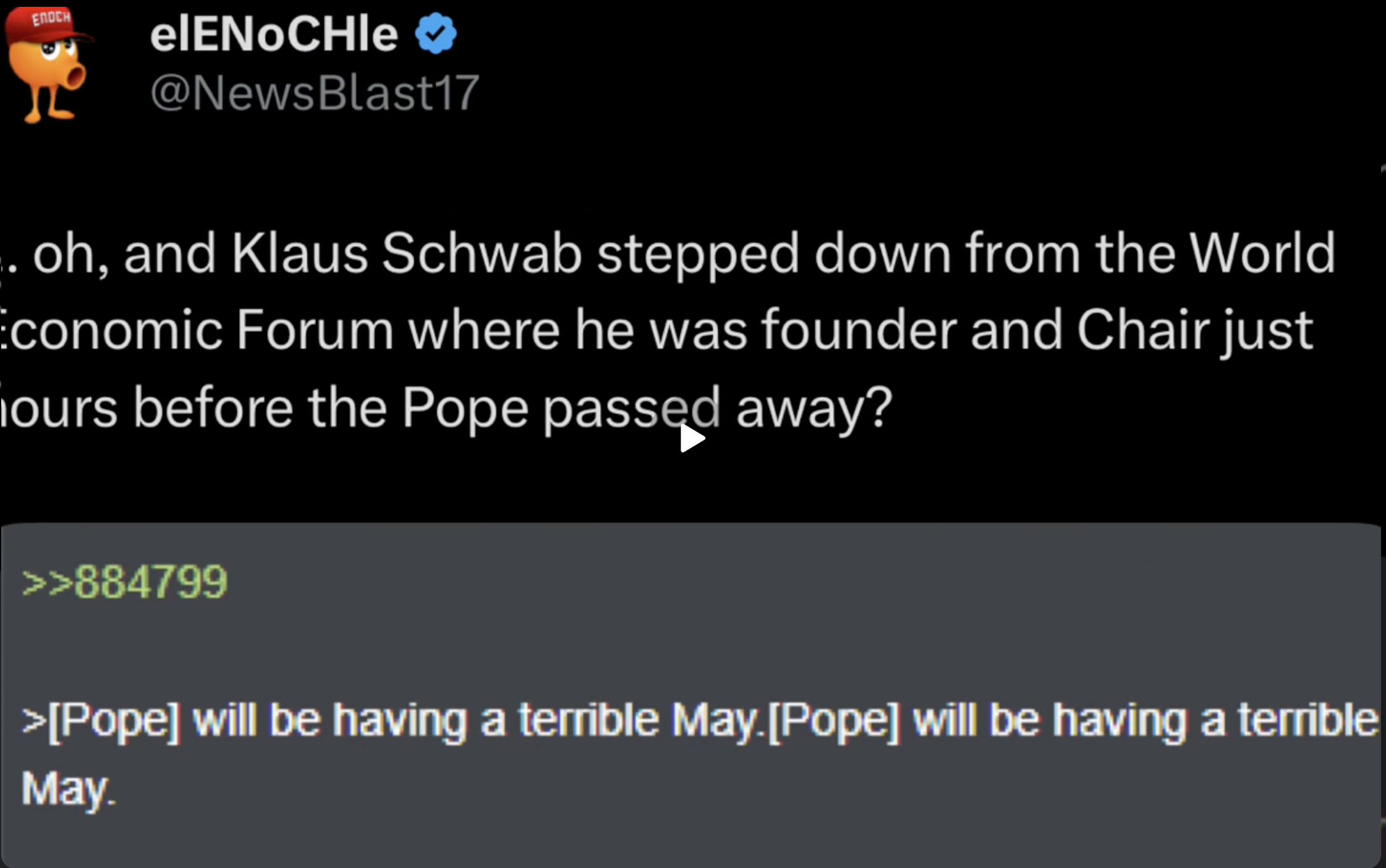Click the word "World" in the tweet
This screenshot has height=868, width=1386.
coord(1261,253)
